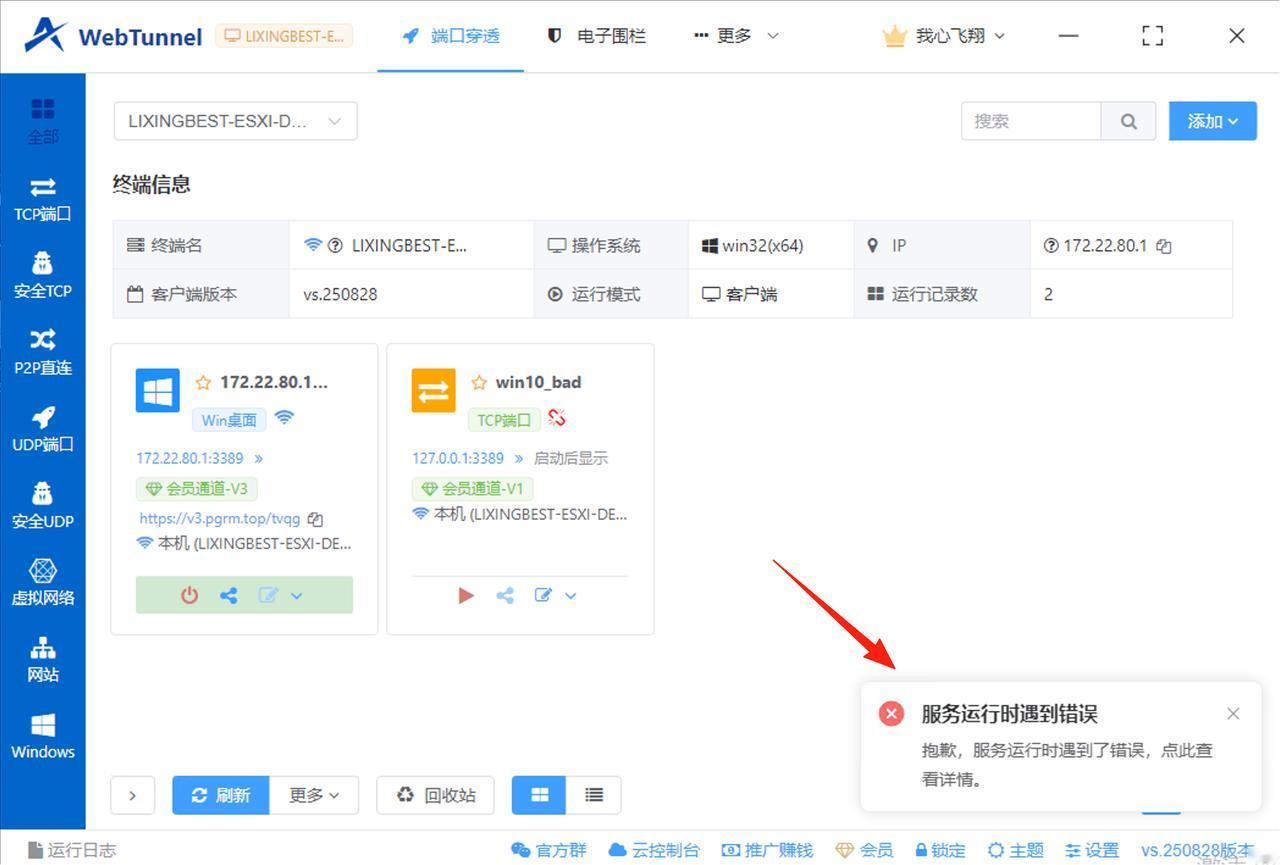Stop the 172.22.80.1 tunnel with power icon
This screenshot has height=865, width=1280.
click(x=189, y=595)
